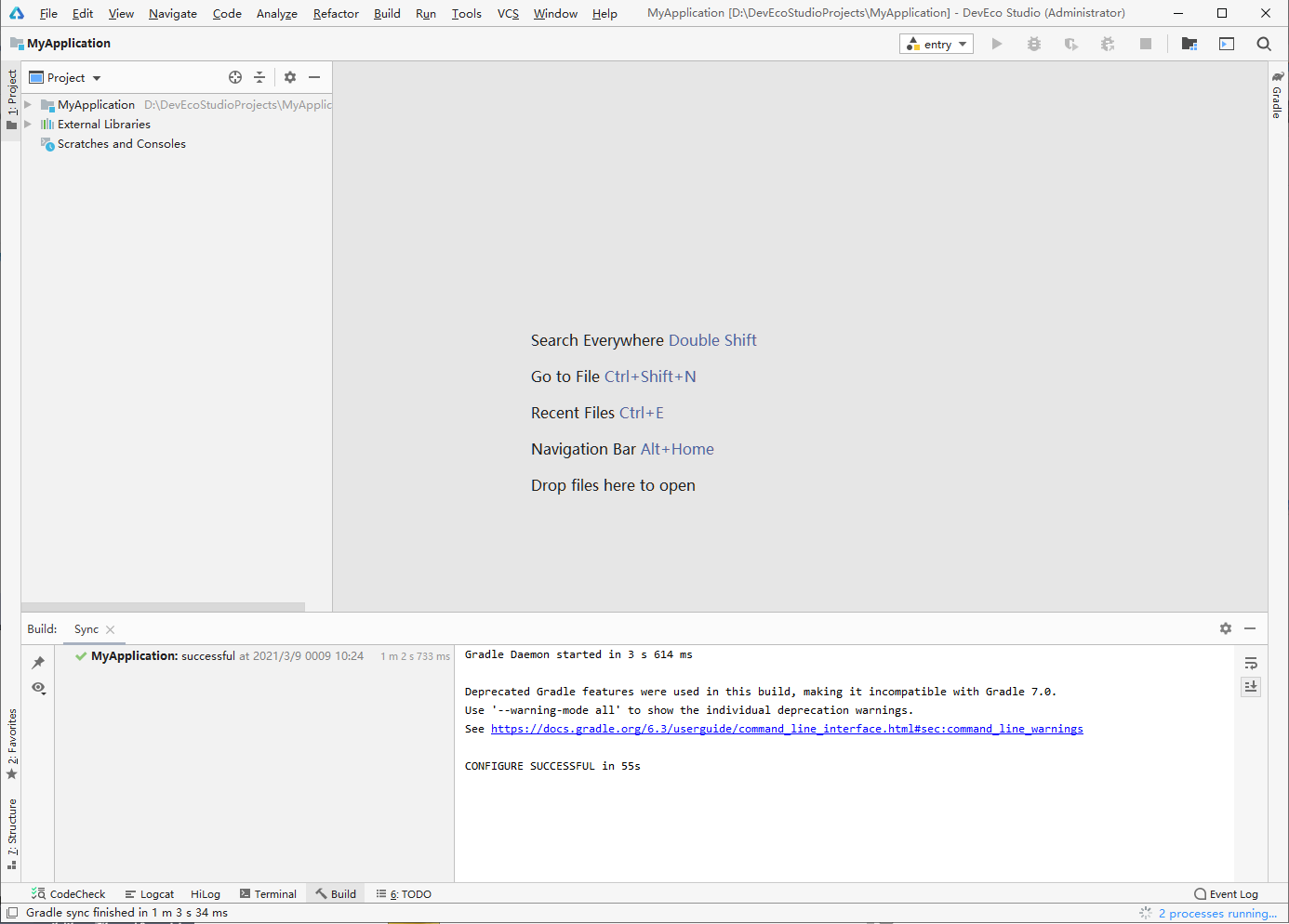Click 'Gradle sync finished' status bar message
This screenshot has width=1289, height=924.
tap(126, 913)
